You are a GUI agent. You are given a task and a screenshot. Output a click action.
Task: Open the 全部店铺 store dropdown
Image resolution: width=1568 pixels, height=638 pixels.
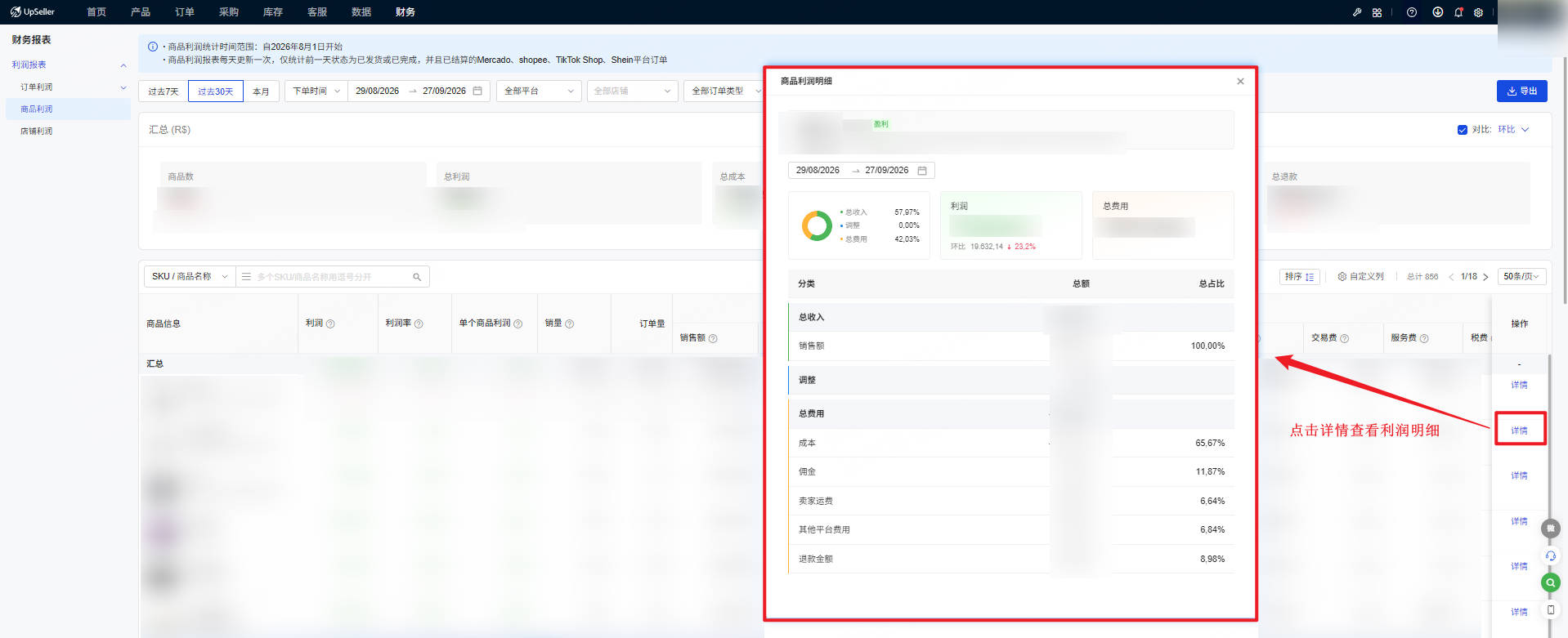[x=633, y=91]
